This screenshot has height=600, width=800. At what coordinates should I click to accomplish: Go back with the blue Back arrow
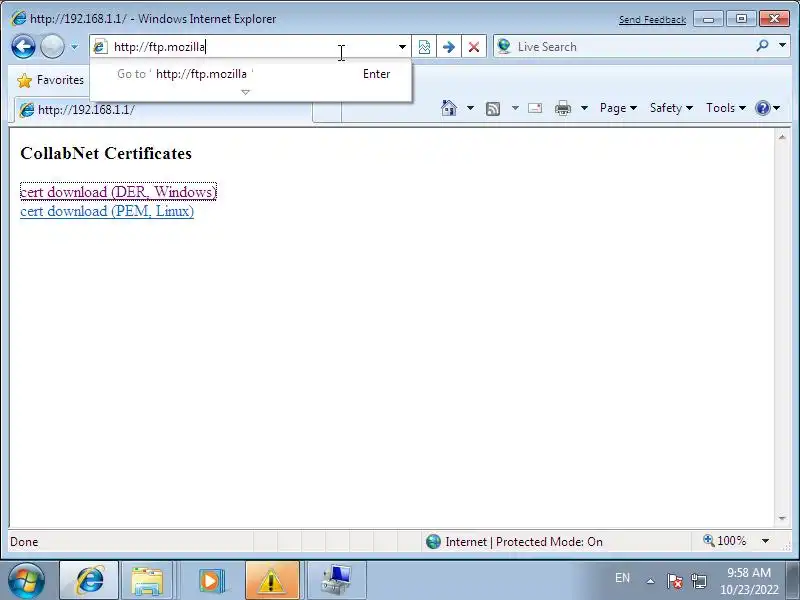[23, 47]
